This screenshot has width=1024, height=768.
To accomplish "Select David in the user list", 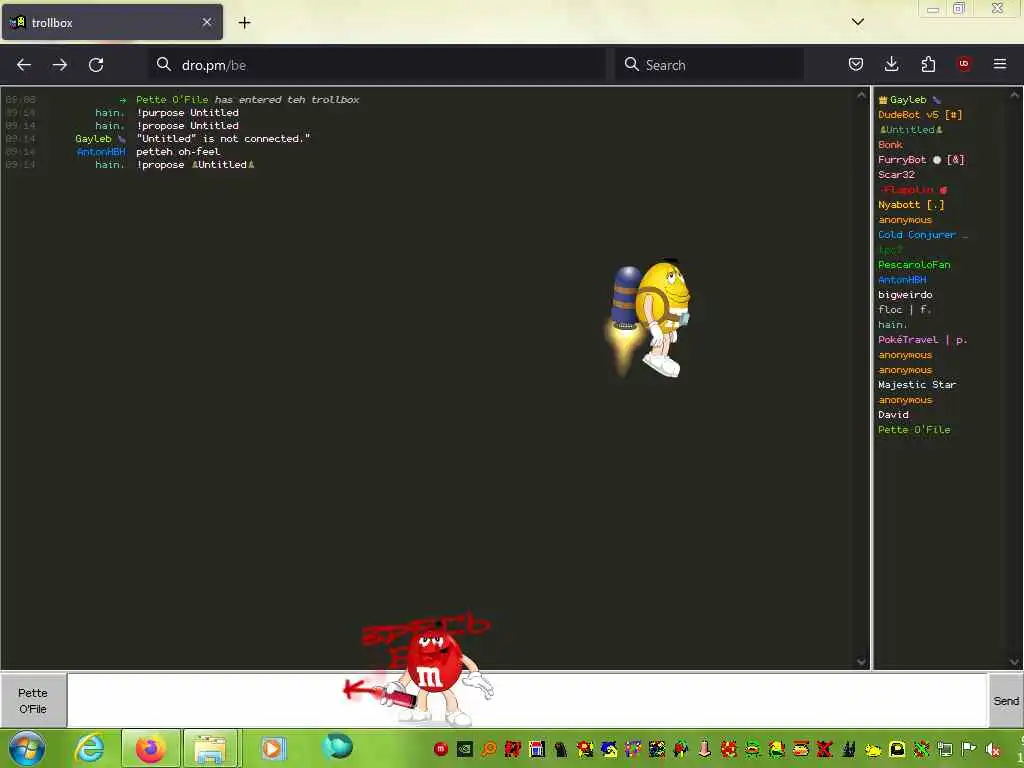I will coord(893,415).
